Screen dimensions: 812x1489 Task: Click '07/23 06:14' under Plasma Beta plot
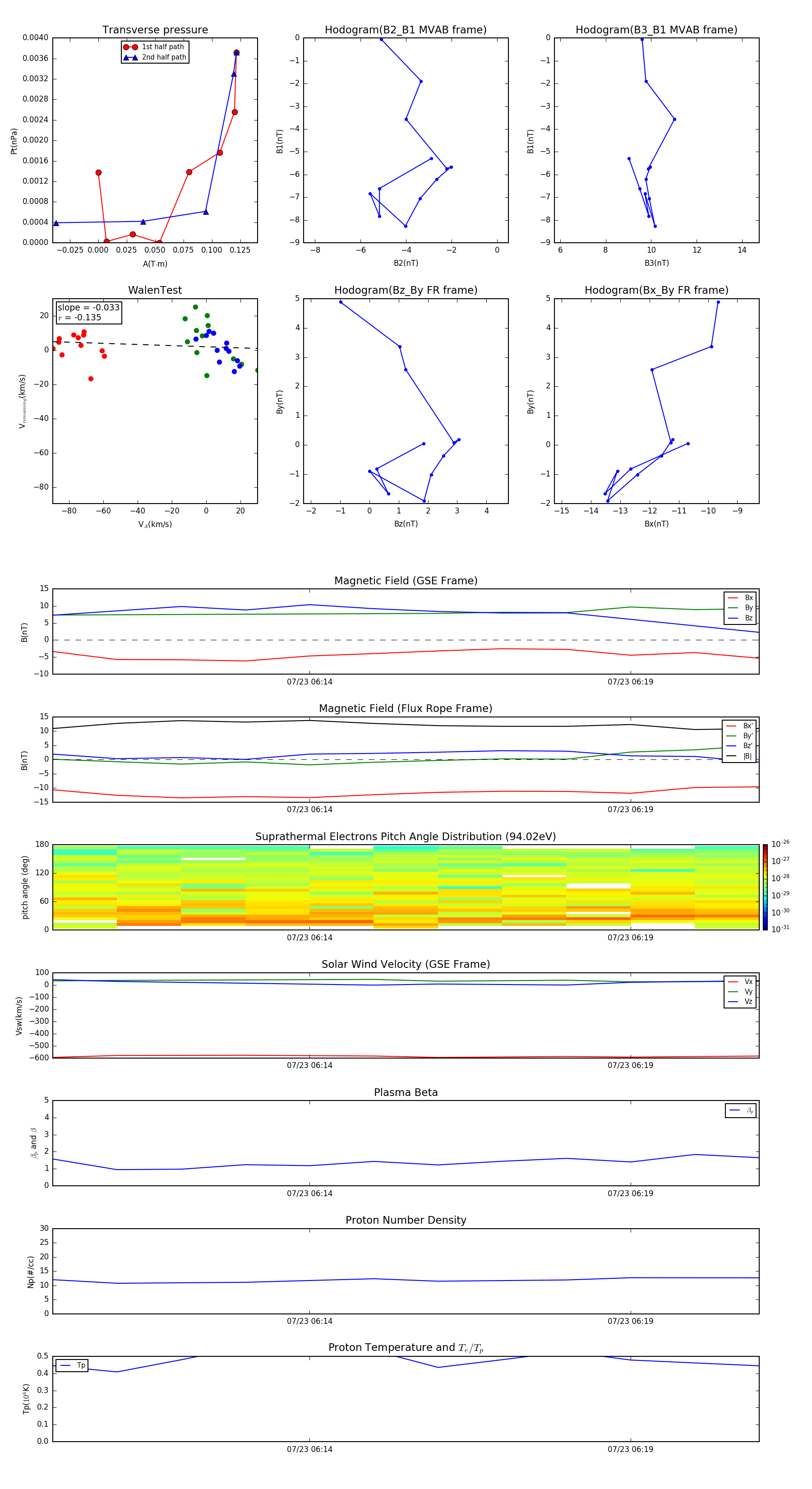pyautogui.click(x=310, y=1193)
